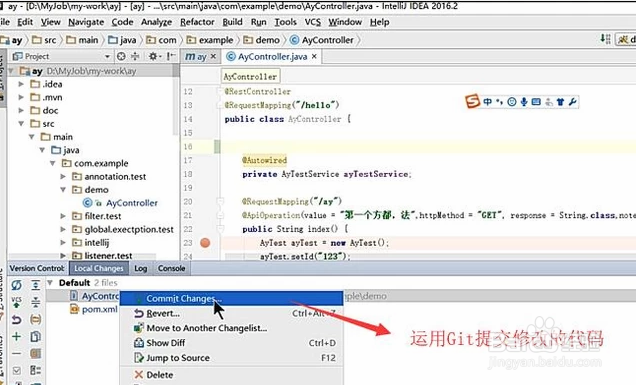Click Collapse All icon in Local Changes
The image size is (636, 385).
pyautogui.click(x=36, y=302)
